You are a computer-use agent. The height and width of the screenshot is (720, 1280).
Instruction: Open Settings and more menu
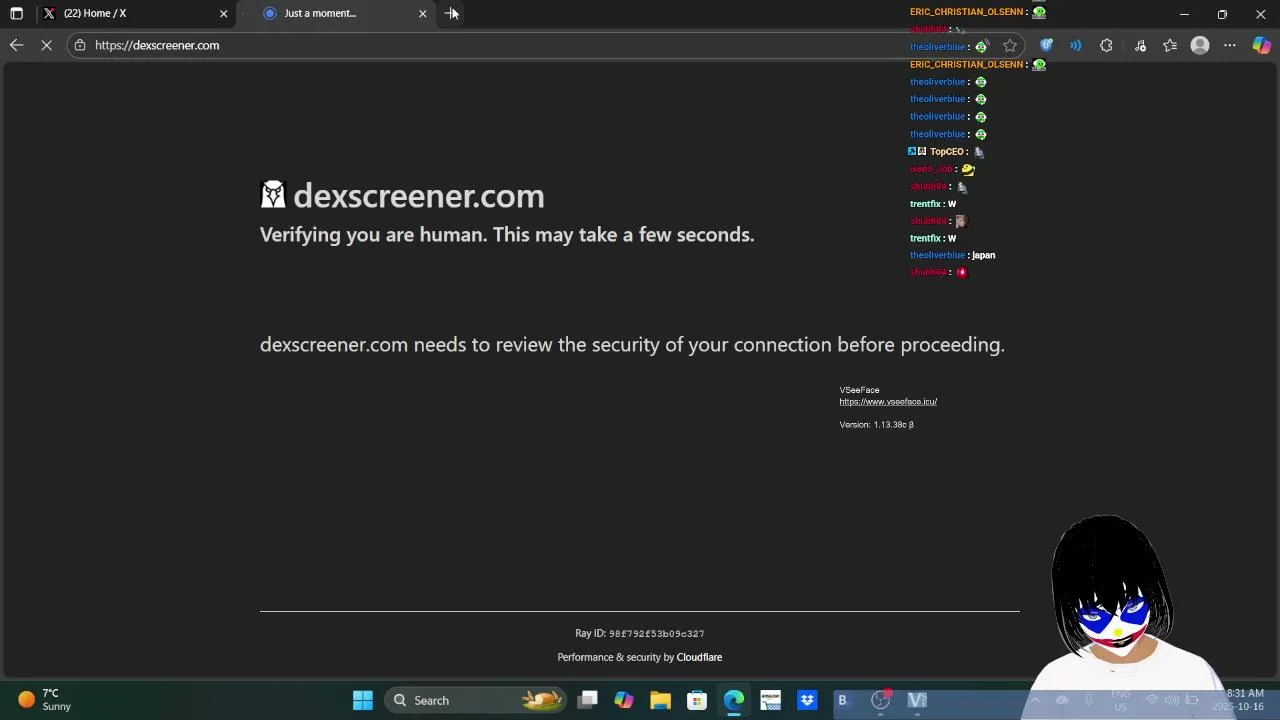click(x=1230, y=45)
